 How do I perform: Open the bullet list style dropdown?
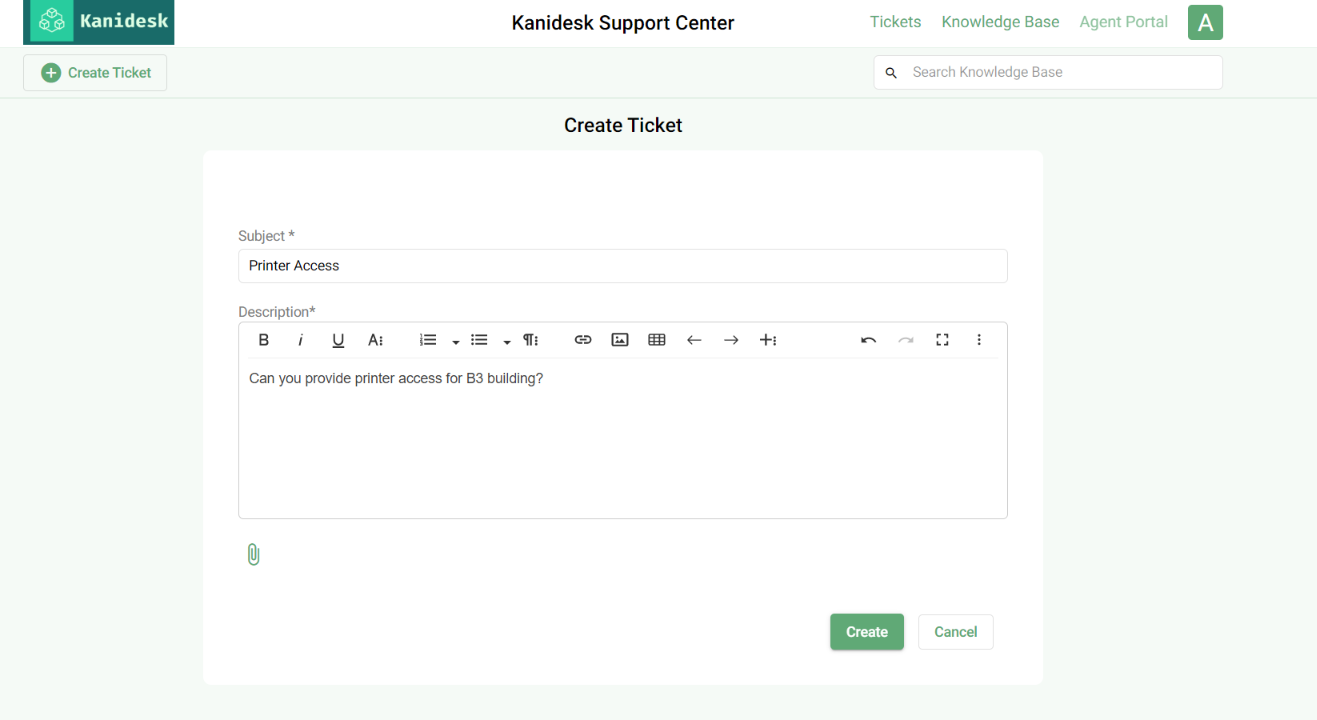[506, 340]
